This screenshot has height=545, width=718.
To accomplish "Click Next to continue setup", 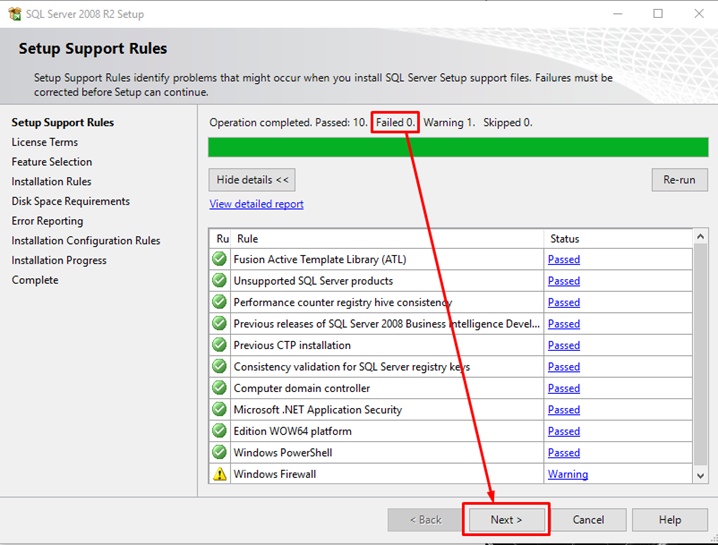I will pyautogui.click(x=506, y=520).
